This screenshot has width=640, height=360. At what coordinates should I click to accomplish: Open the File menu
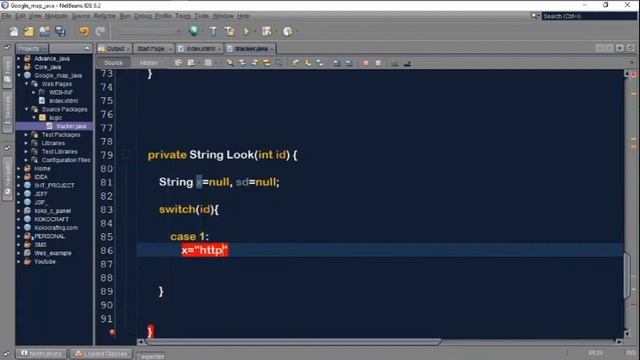click(6, 16)
